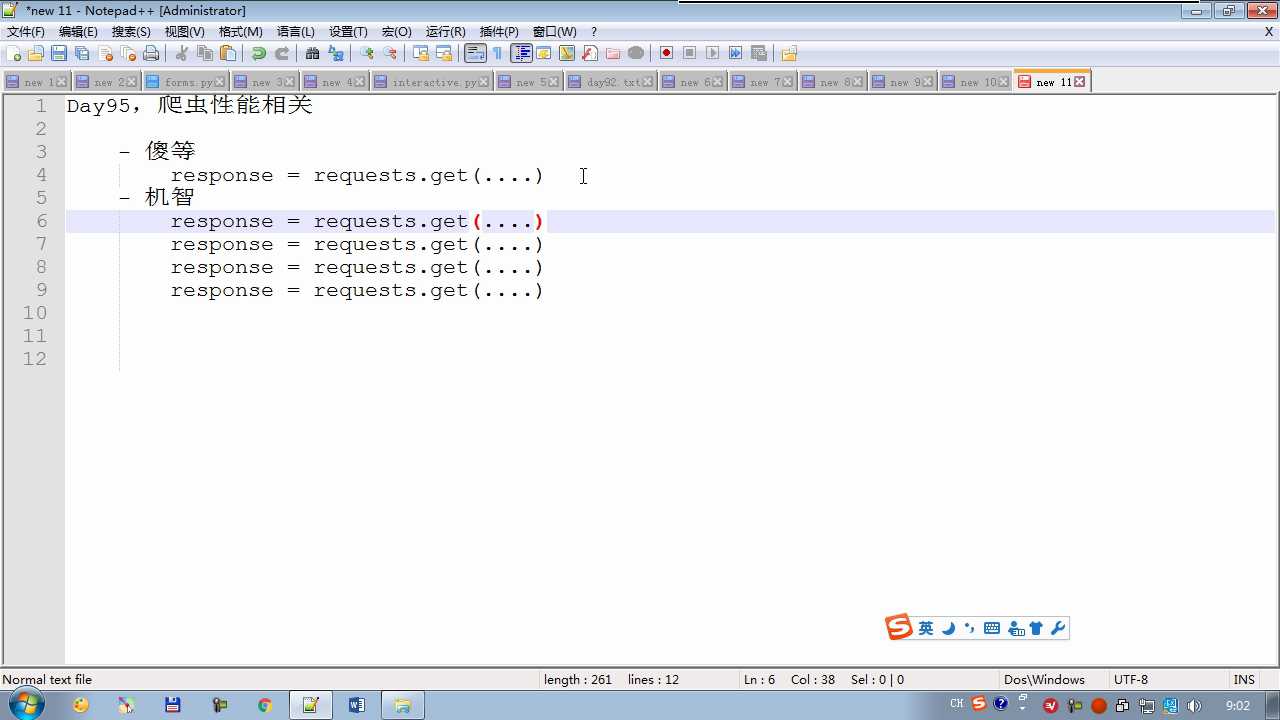Zoom in using the magnifier plus icon
Viewport: 1280px width, 720px height.
367,53
